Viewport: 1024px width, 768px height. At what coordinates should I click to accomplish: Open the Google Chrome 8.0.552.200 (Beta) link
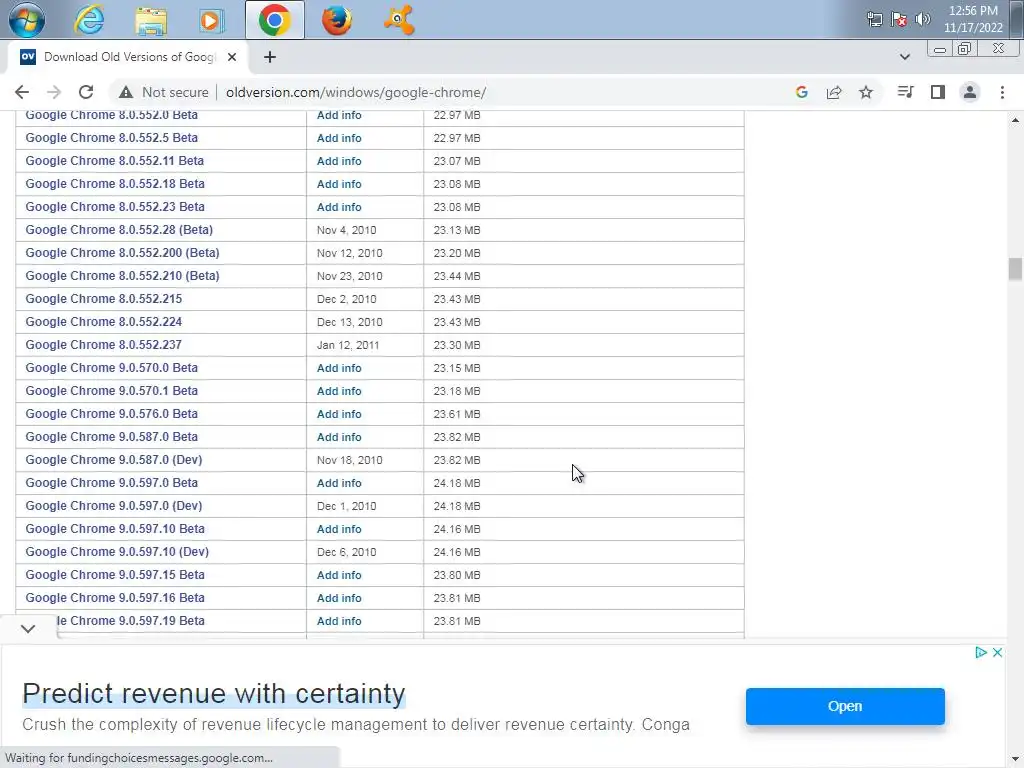click(122, 253)
